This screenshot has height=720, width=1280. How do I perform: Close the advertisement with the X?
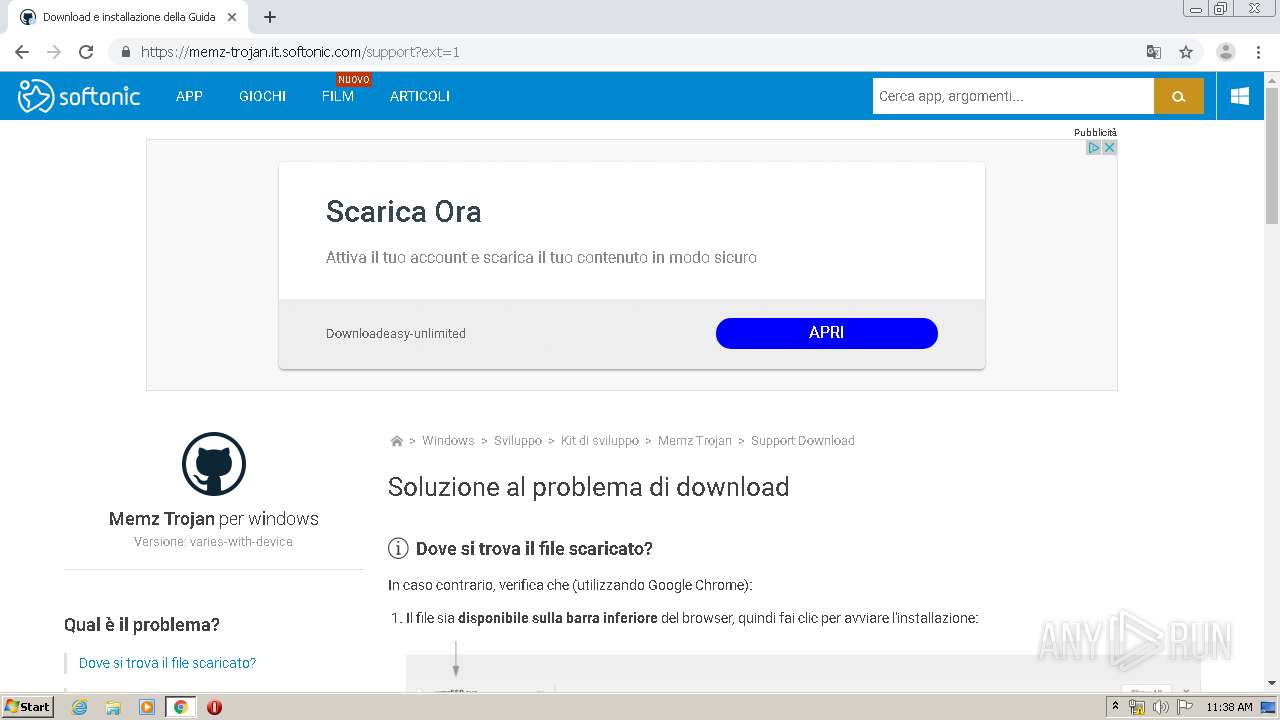pyautogui.click(x=1109, y=147)
